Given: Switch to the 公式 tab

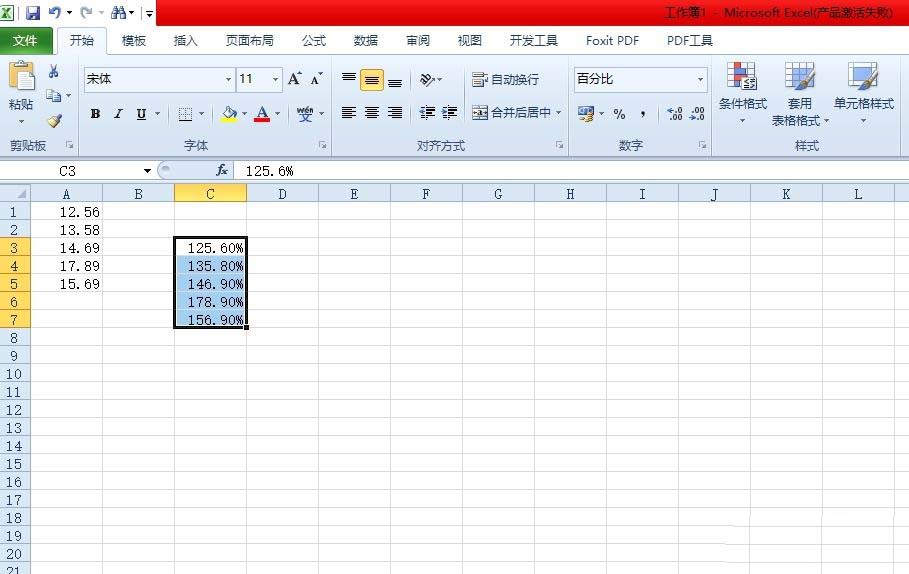Looking at the screenshot, I should point(314,41).
